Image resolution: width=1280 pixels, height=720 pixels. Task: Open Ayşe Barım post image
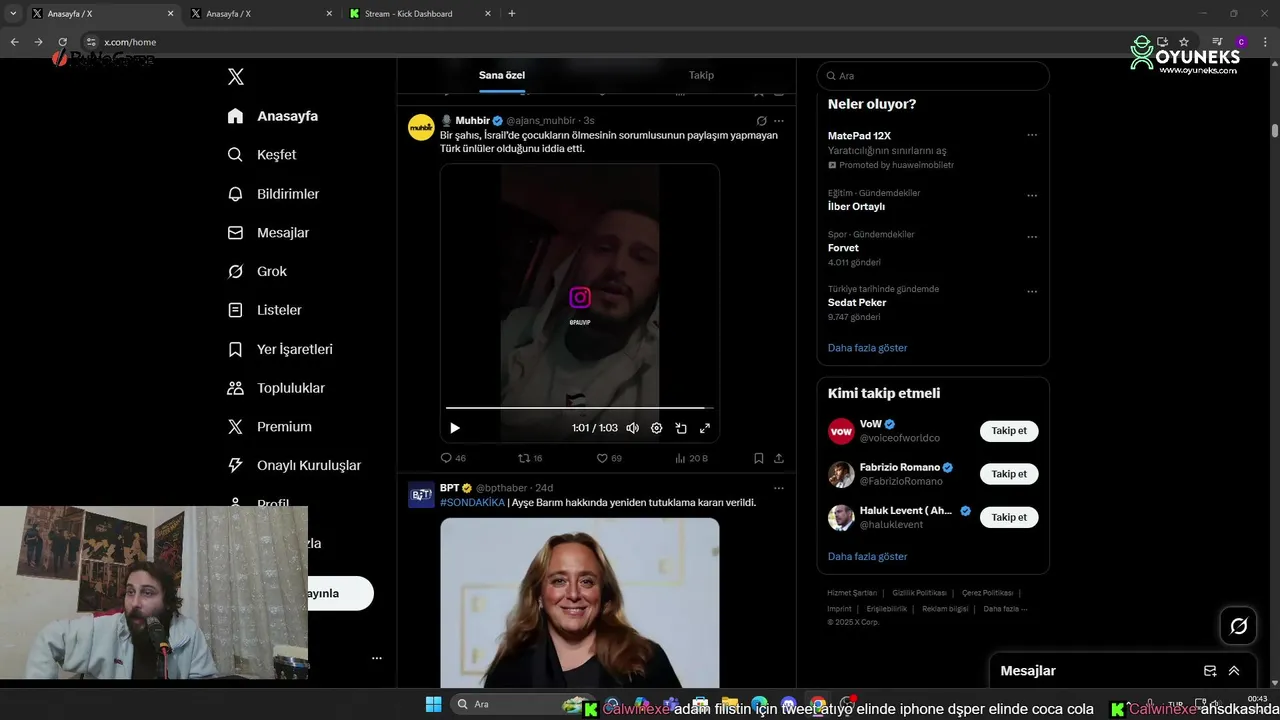pos(580,602)
